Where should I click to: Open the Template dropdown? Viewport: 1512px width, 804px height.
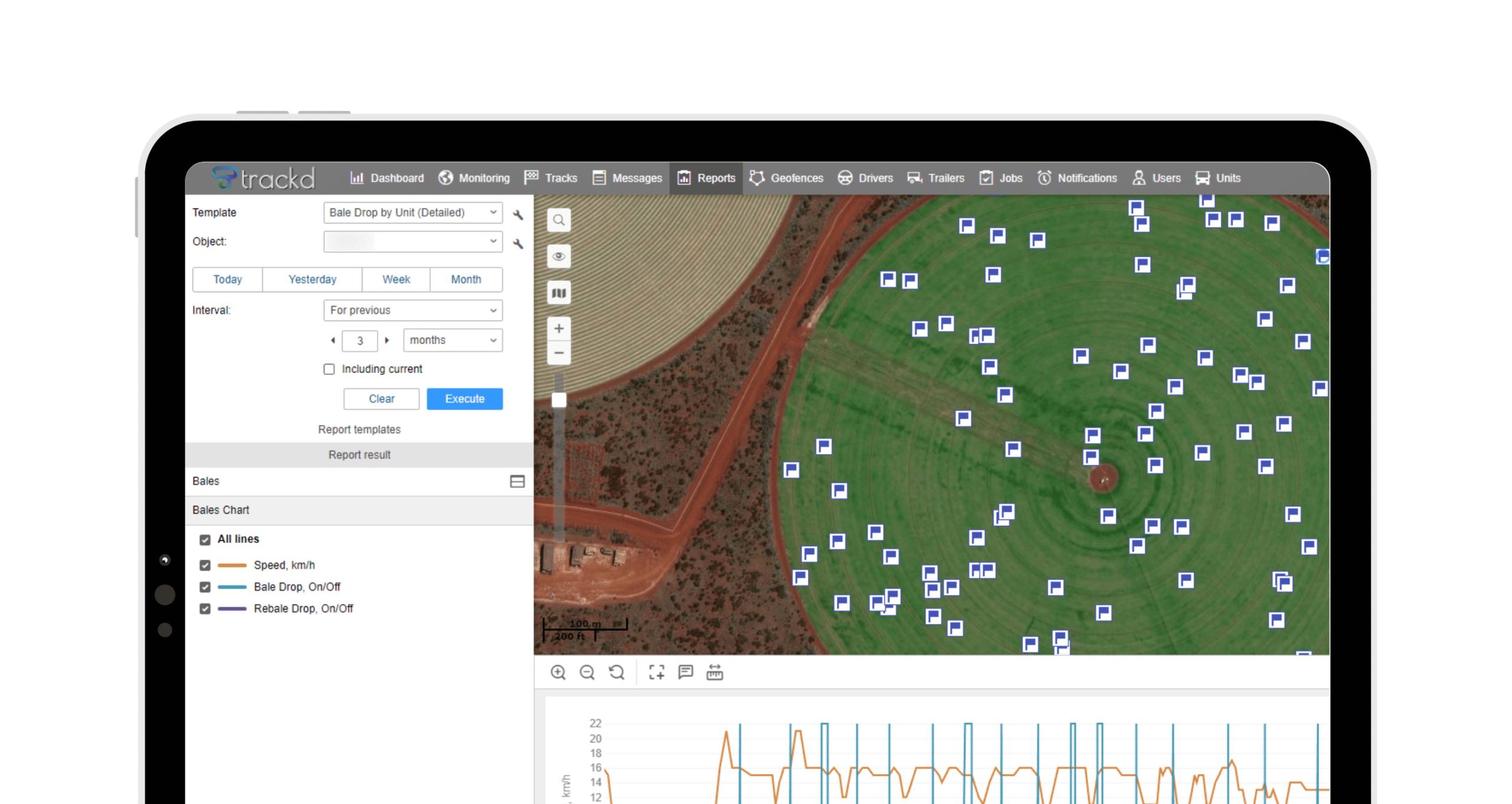point(412,213)
